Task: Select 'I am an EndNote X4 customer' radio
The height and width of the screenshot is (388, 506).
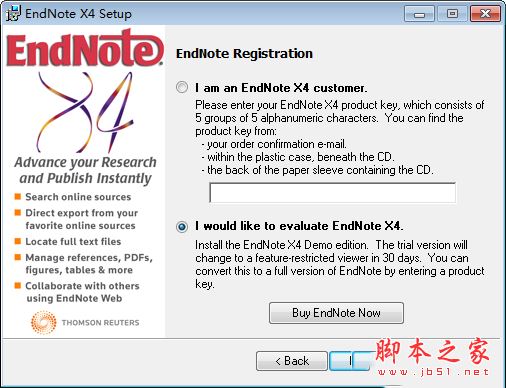Action: coord(182,87)
